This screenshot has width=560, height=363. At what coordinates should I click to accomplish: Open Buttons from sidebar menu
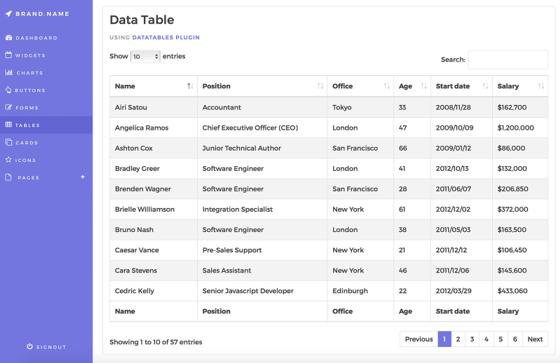click(x=46, y=90)
